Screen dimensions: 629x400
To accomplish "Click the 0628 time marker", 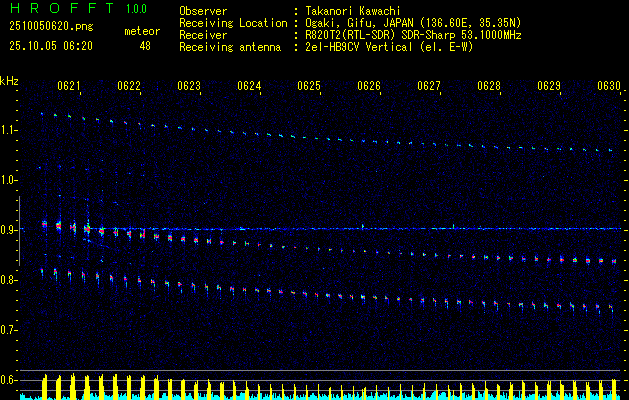I will [x=489, y=87].
